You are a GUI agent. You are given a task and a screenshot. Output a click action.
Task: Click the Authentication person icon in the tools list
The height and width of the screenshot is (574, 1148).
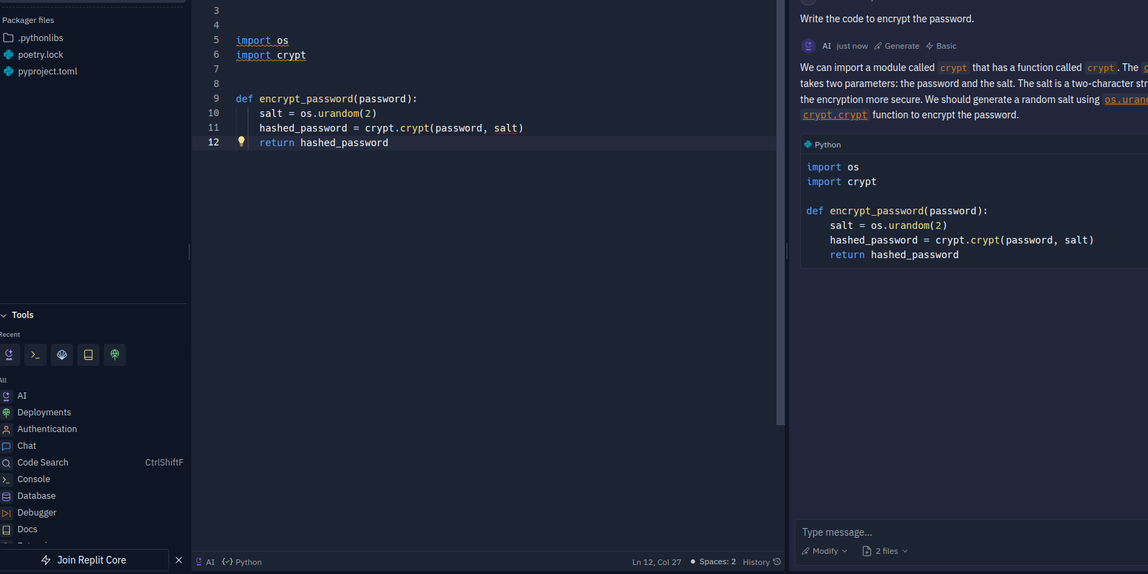[x=6, y=430]
